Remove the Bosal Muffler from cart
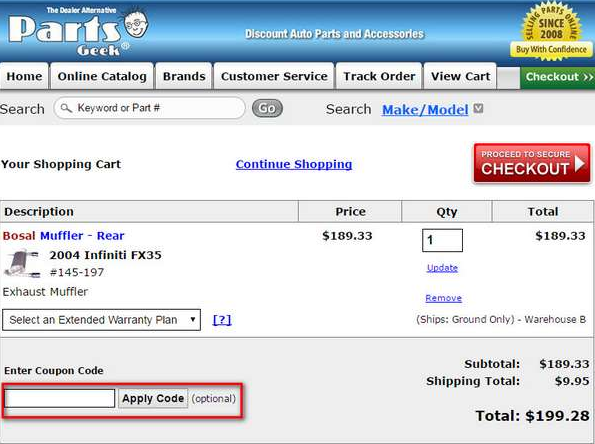The height and width of the screenshot is (444, 595). [444, 298]
